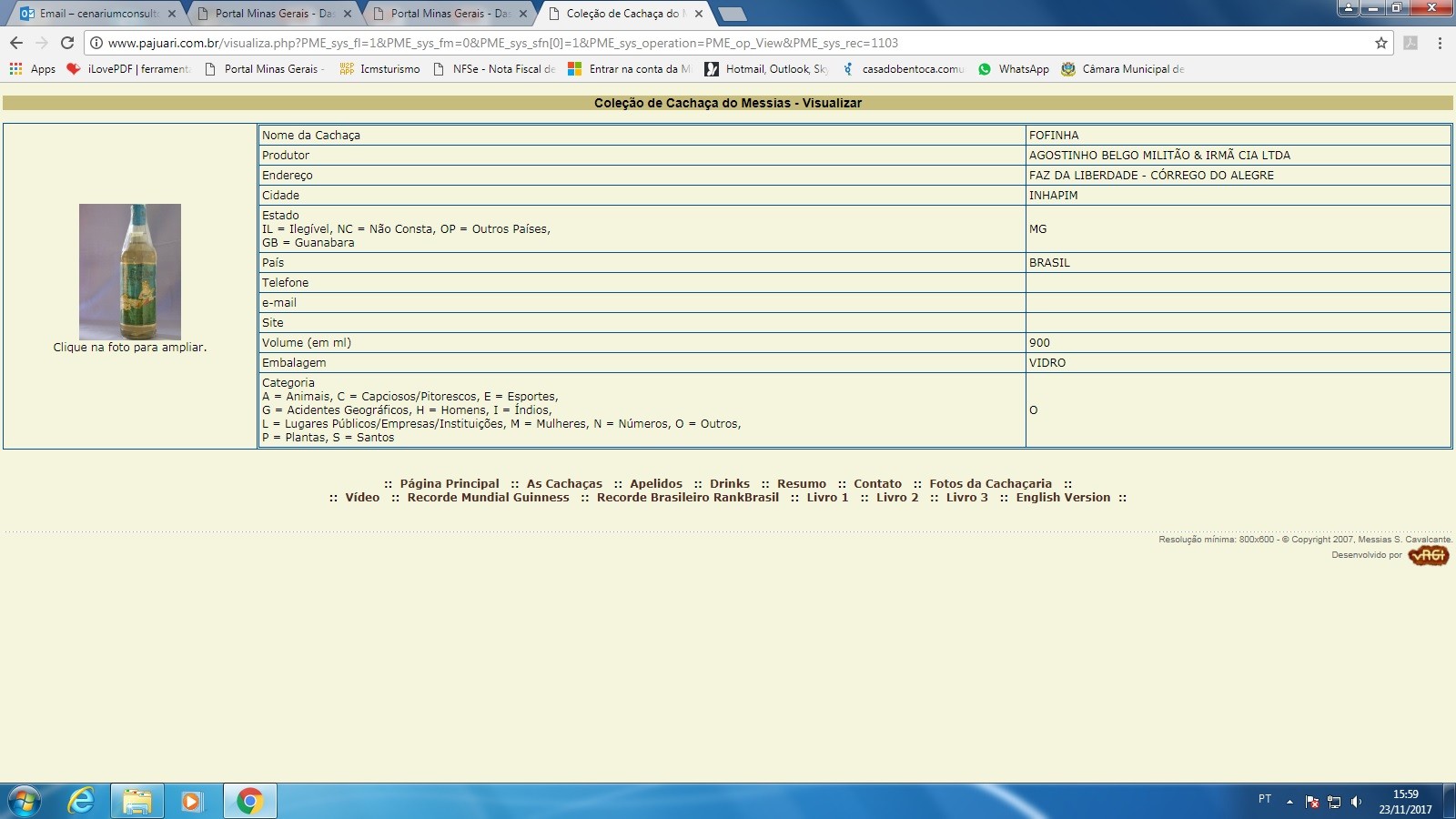Click the network icon in system tray
Image resolution: width=1456 pixels, height=819 pixels.
coord(1334,802)
